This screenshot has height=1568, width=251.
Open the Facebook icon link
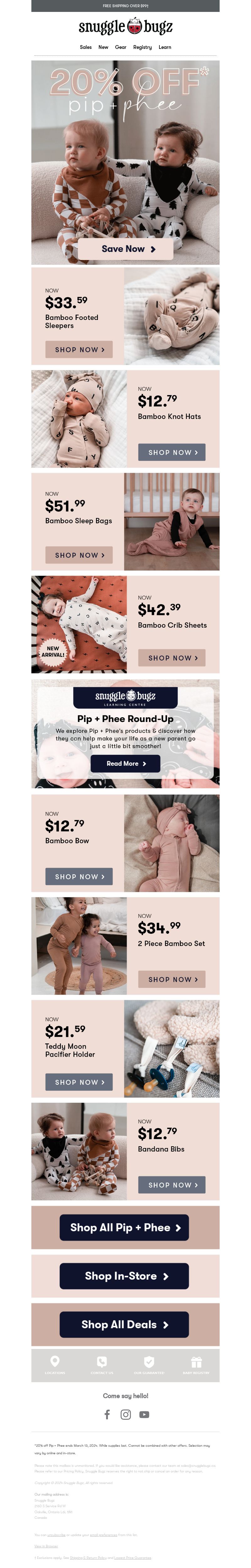pos(107,1414)
